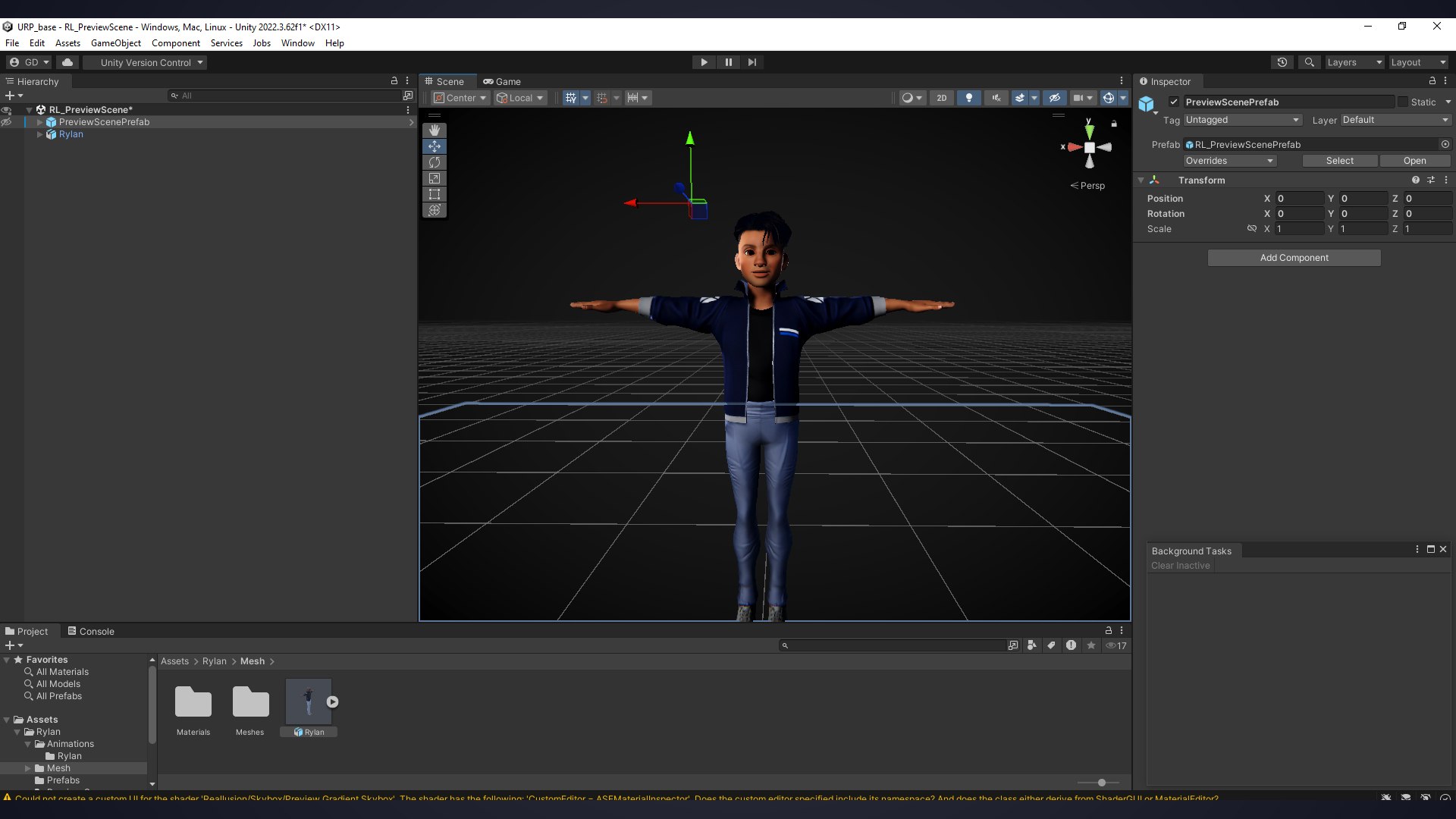Open the Window menu
1456x819 pixels.
298,43
